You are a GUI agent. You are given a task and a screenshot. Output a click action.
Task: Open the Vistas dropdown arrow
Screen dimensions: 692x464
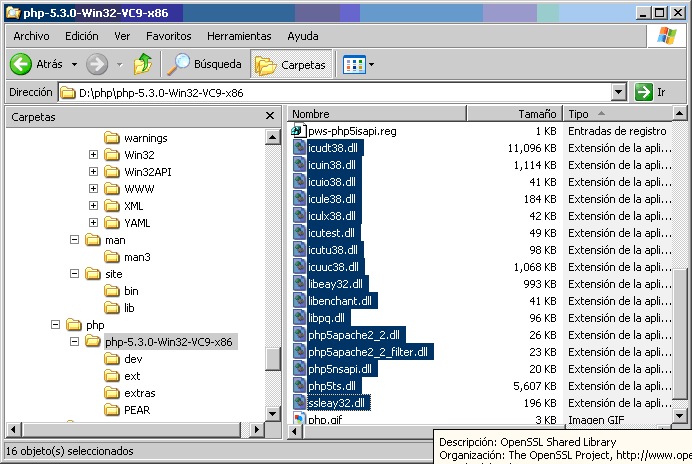coord(372,65)
